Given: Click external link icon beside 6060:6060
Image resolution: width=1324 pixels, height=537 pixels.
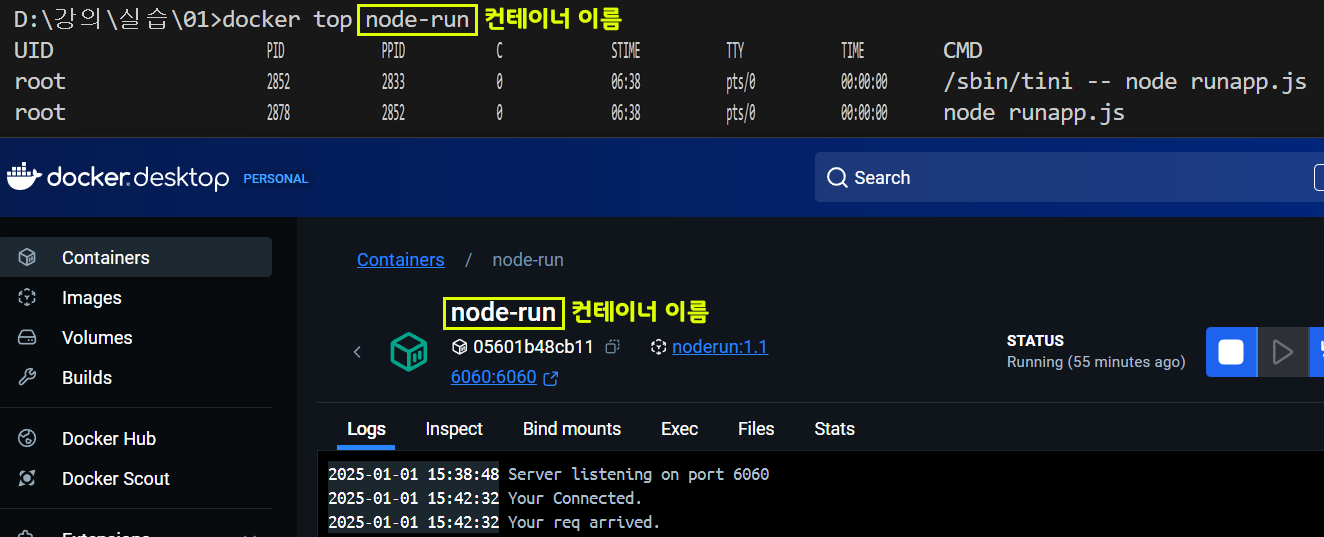Looking at the screenshot, I should coord(550,378).
